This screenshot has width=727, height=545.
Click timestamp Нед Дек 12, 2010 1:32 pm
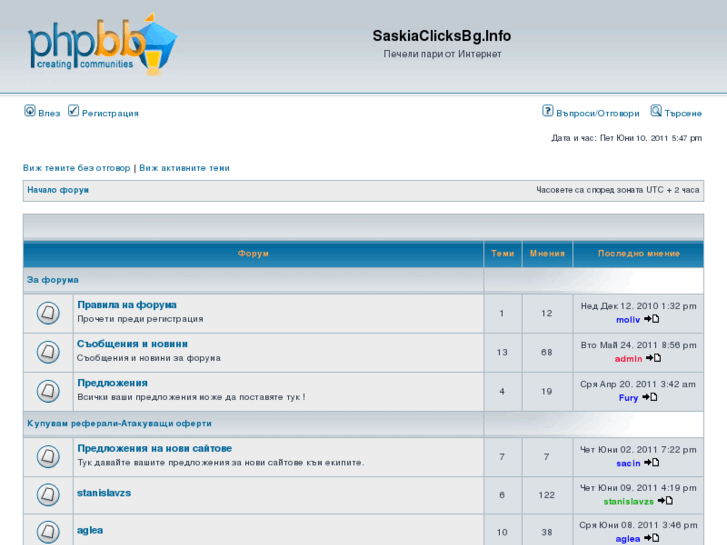pos(638,306)
